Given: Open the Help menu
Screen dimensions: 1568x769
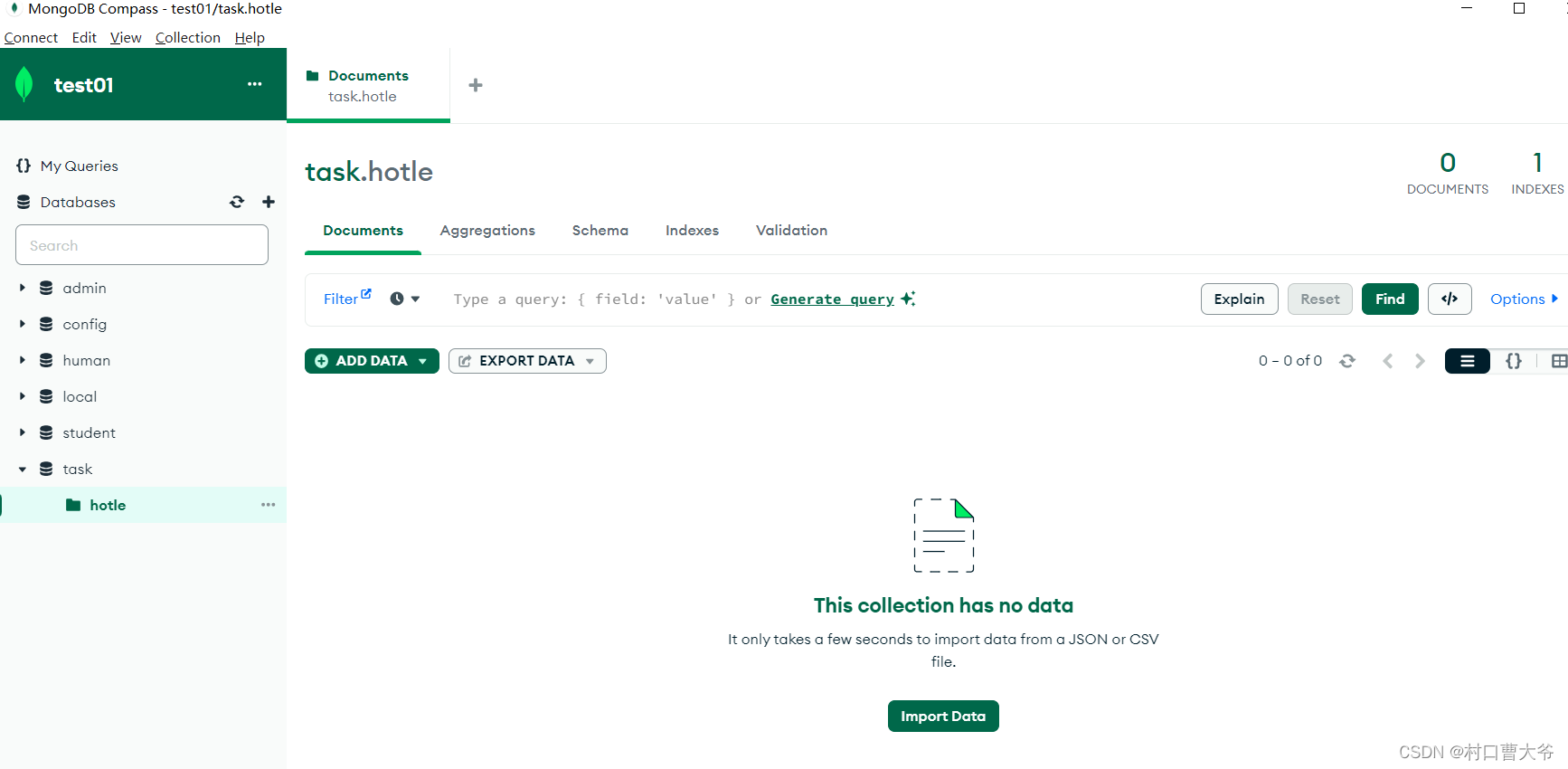Looking at the screenshot, I should (250, 37).
